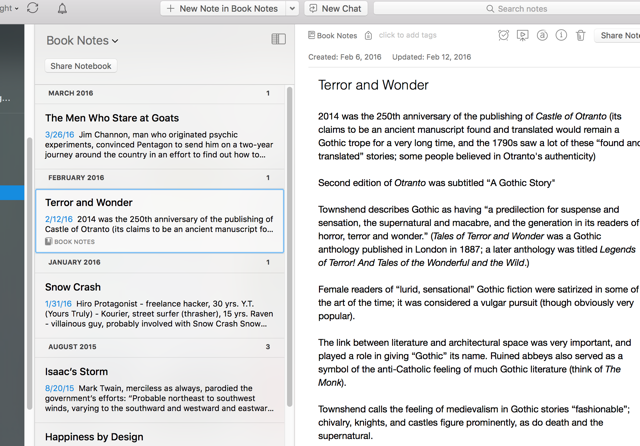This screenshot has height=446, width=640.
Task: Open notifications bell icon
Action: (62, 9)
